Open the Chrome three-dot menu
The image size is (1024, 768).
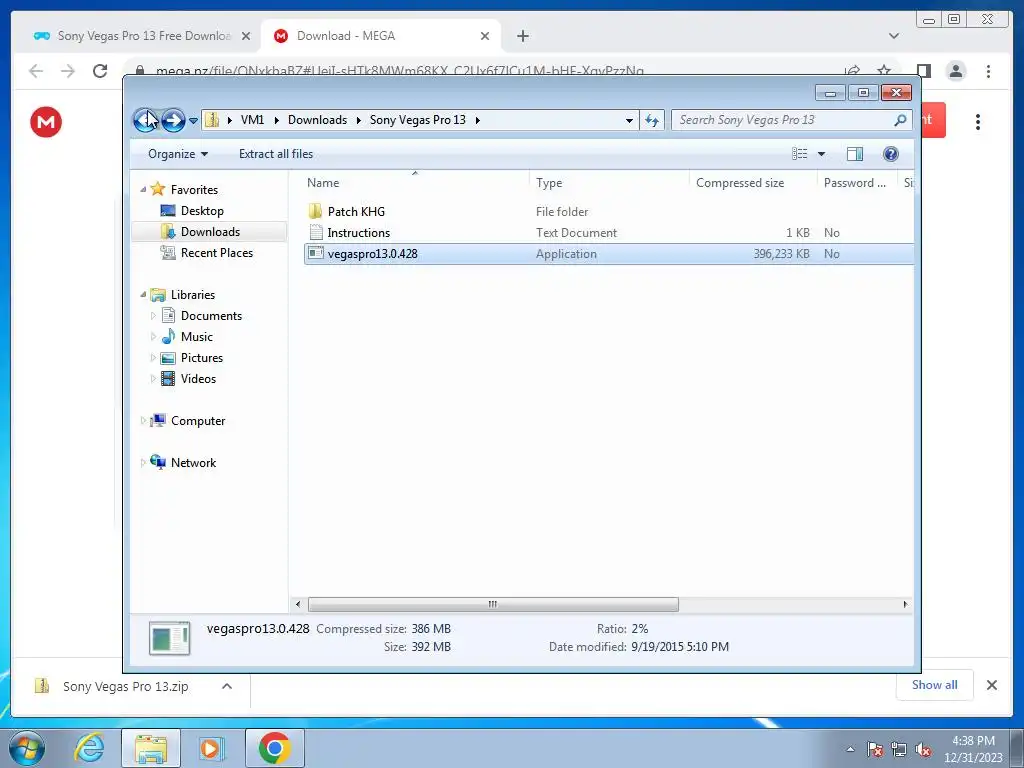coord(988,71)
